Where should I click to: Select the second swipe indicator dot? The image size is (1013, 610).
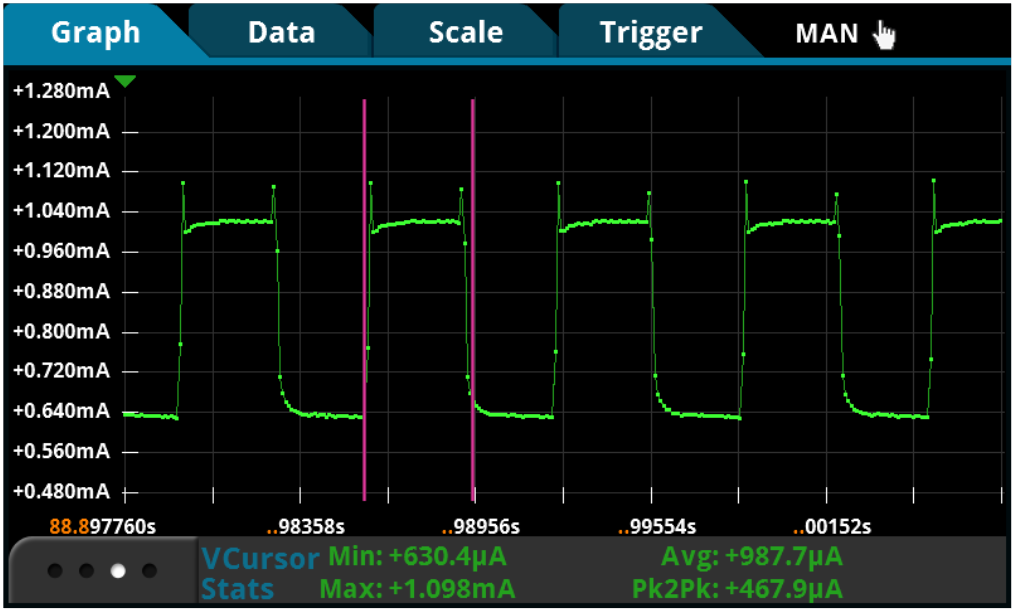tap(85, 571)
